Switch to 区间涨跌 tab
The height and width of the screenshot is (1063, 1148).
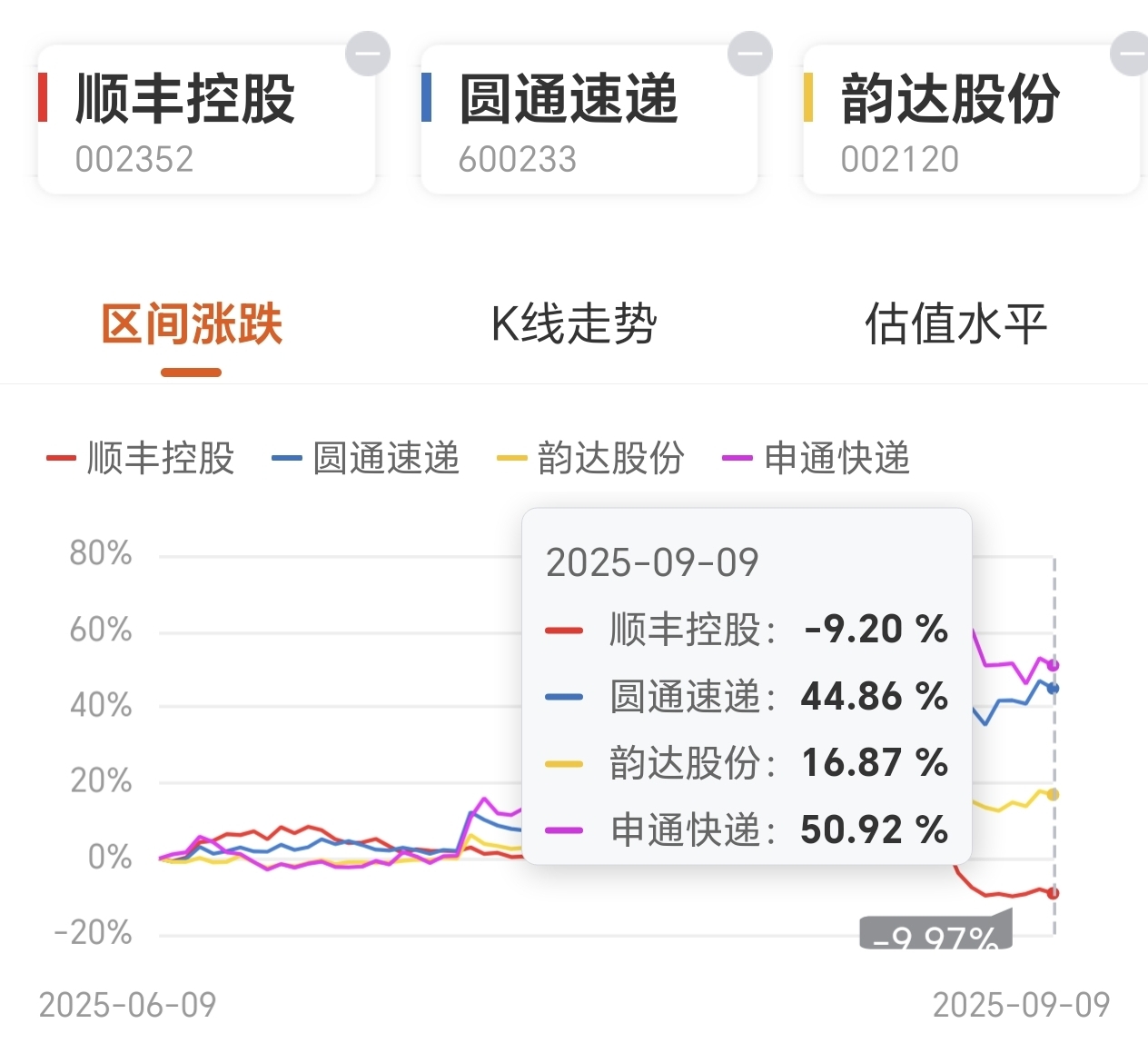pos(192,325)
